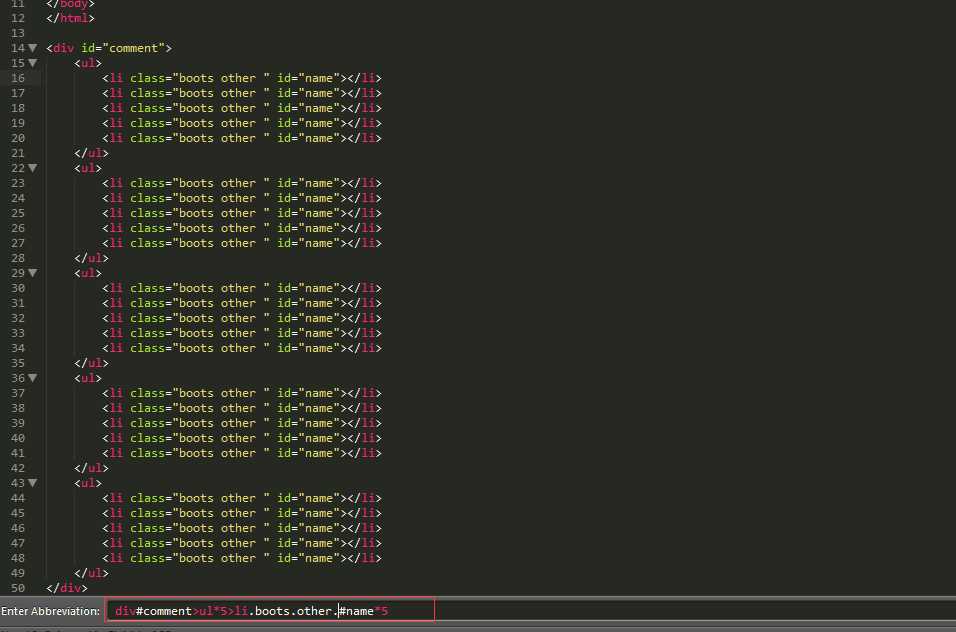This screenshot has width=956, height=632.
Task: Click the li element on line 18
Action: click(242, 108)
